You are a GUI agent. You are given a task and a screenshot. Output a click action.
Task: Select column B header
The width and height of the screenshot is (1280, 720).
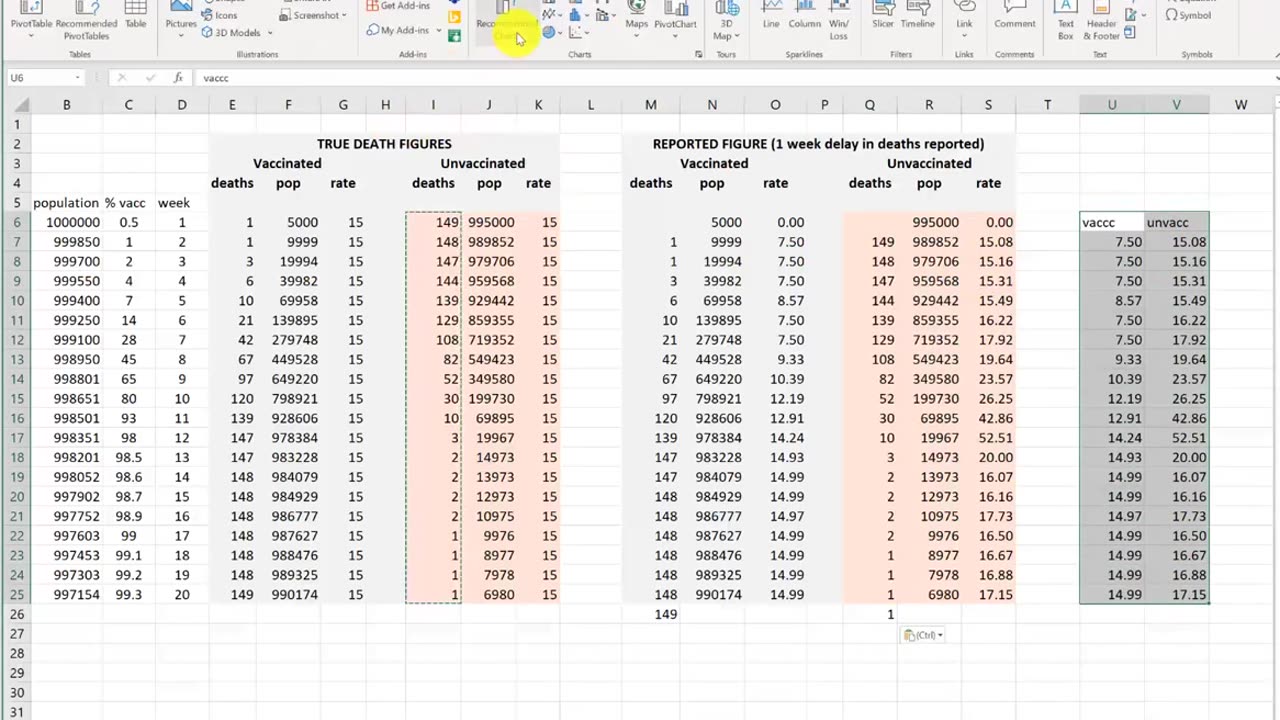pos(66,104)
